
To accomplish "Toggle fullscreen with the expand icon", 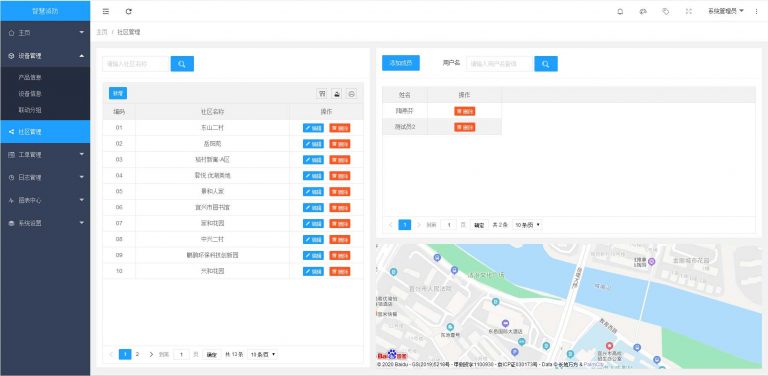I will coord(689,11).
